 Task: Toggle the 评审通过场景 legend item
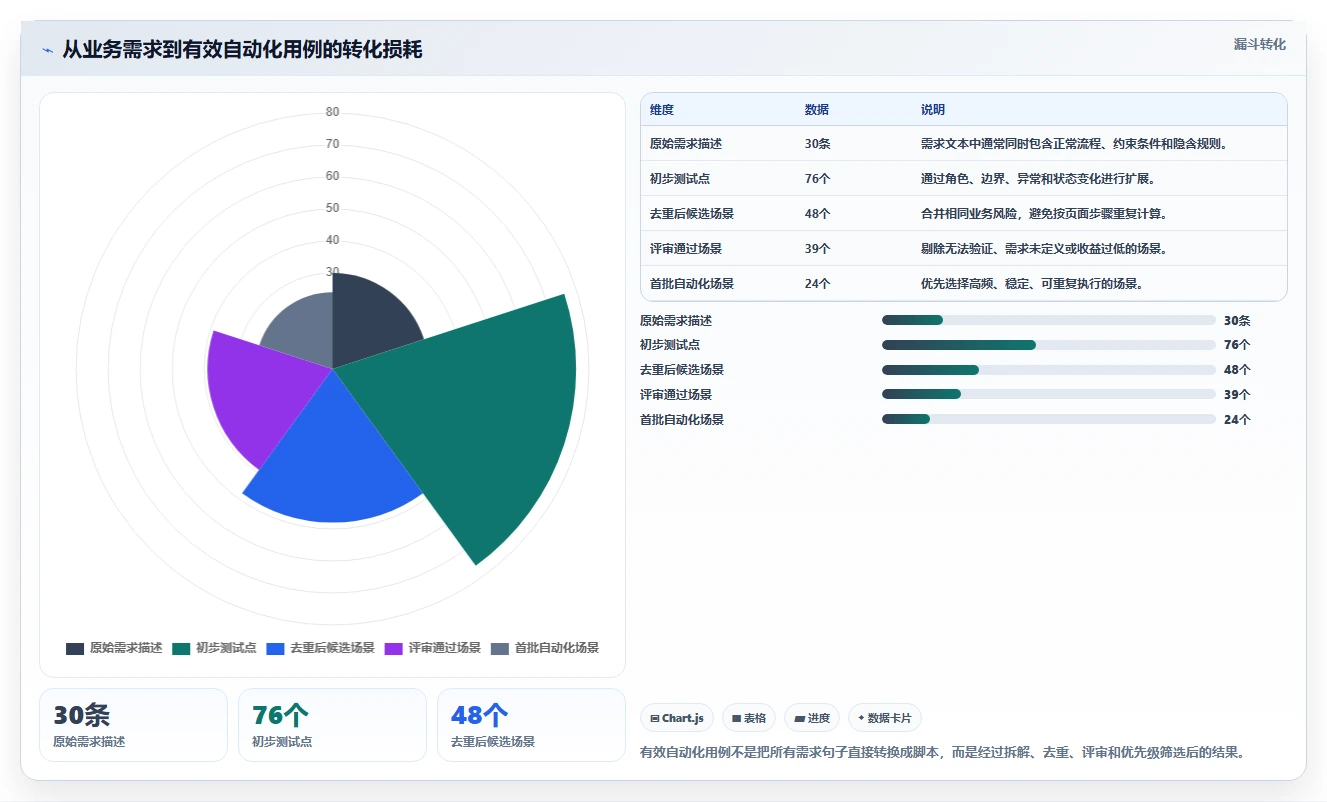click(433, 648)
